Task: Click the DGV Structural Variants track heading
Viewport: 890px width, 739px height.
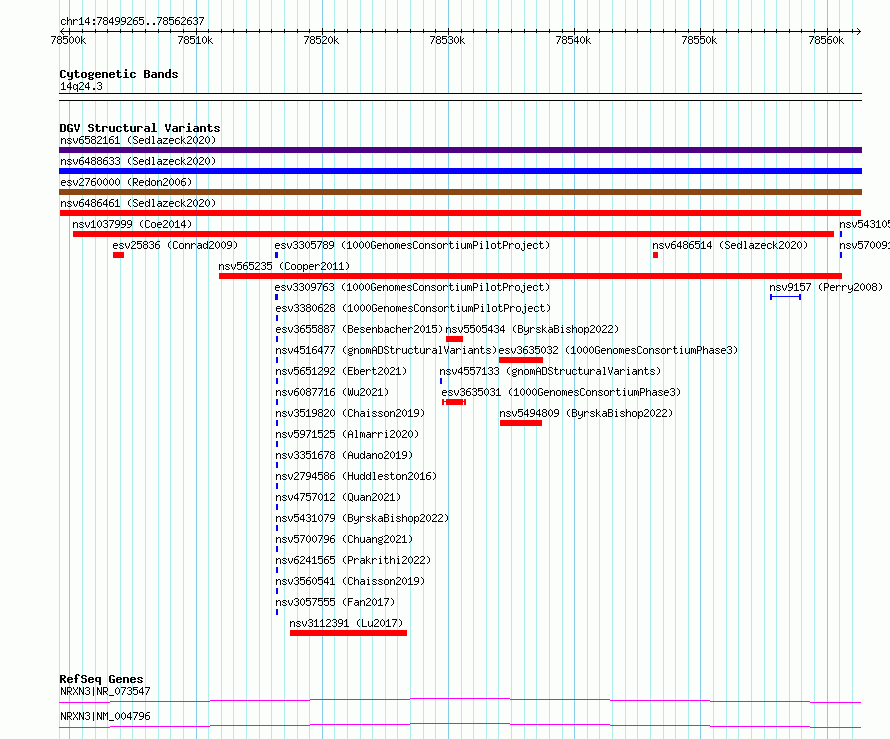Action: 140,128
